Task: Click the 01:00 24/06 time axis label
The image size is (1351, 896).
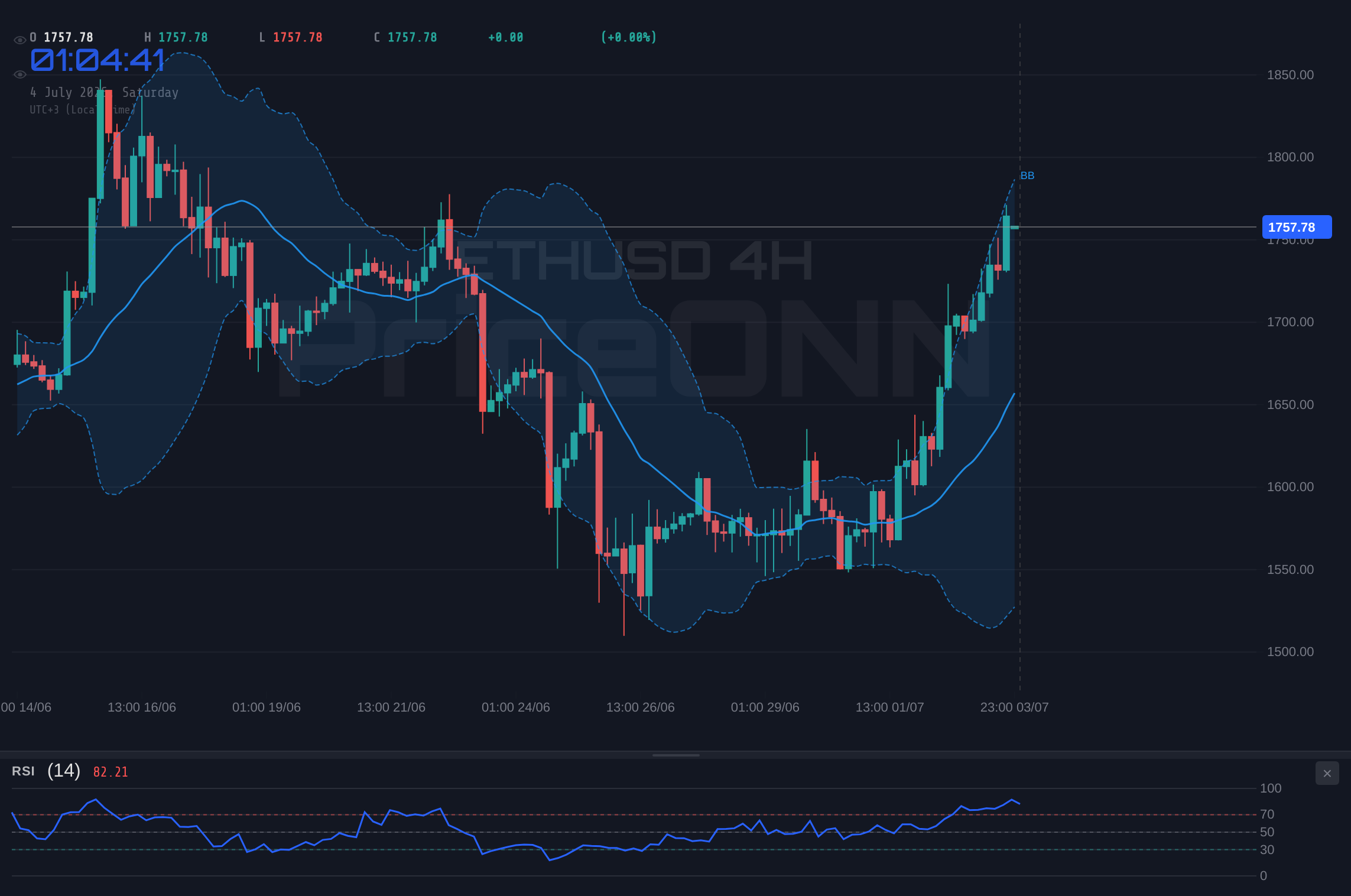Action: click(x=516, y=707)
